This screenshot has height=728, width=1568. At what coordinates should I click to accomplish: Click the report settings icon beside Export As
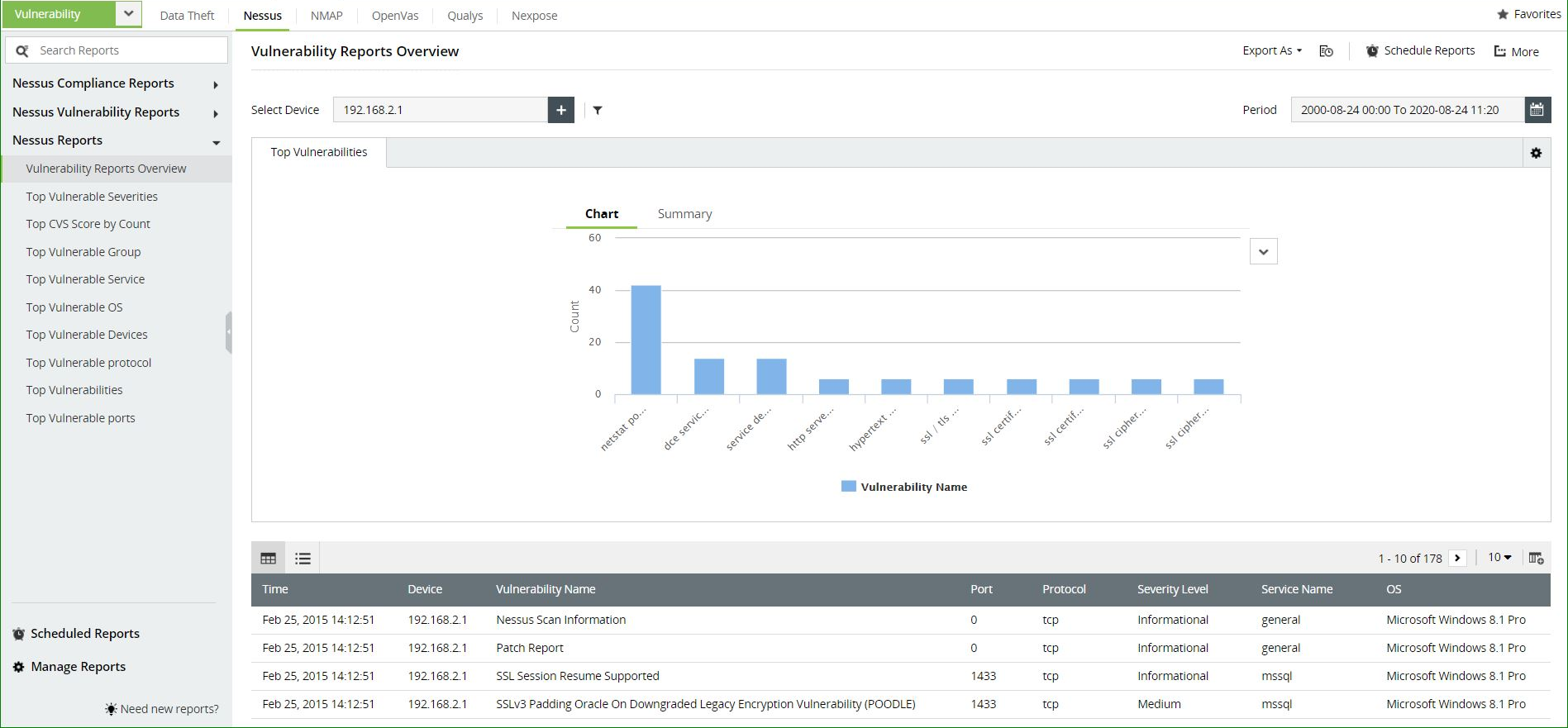pos(1327,51)
